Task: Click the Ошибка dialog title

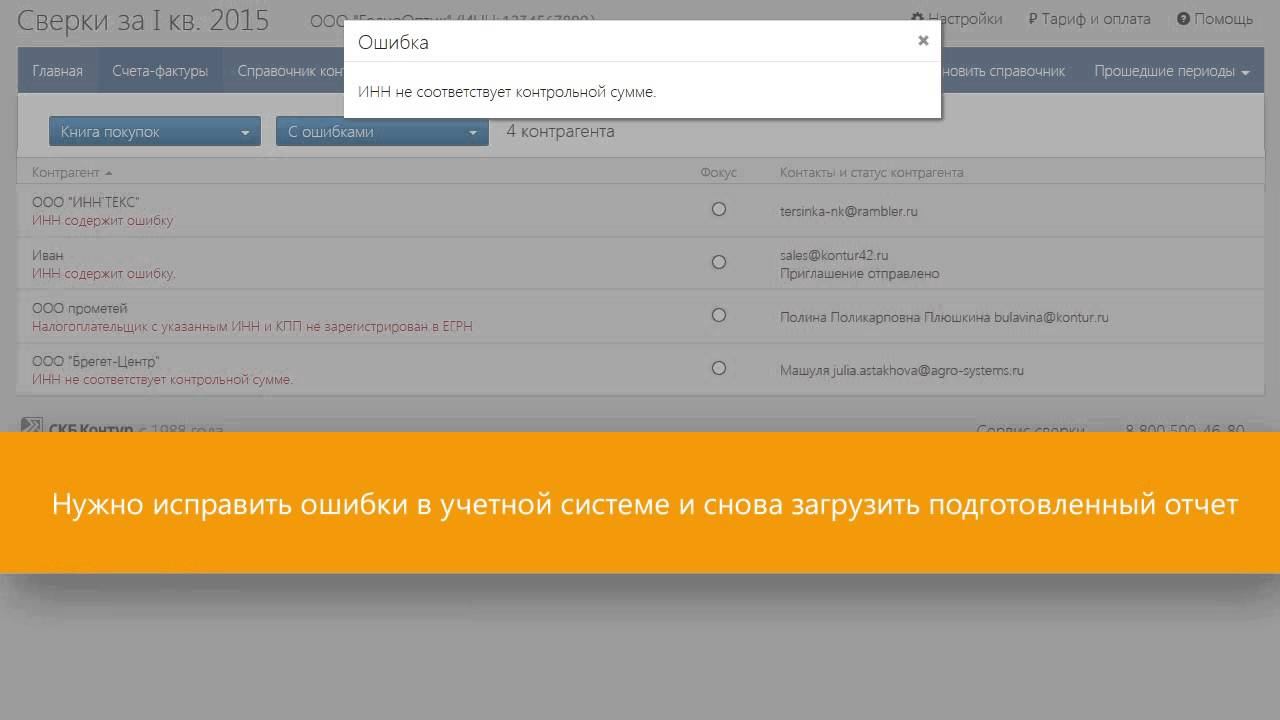Action: [x=393, y=42]
